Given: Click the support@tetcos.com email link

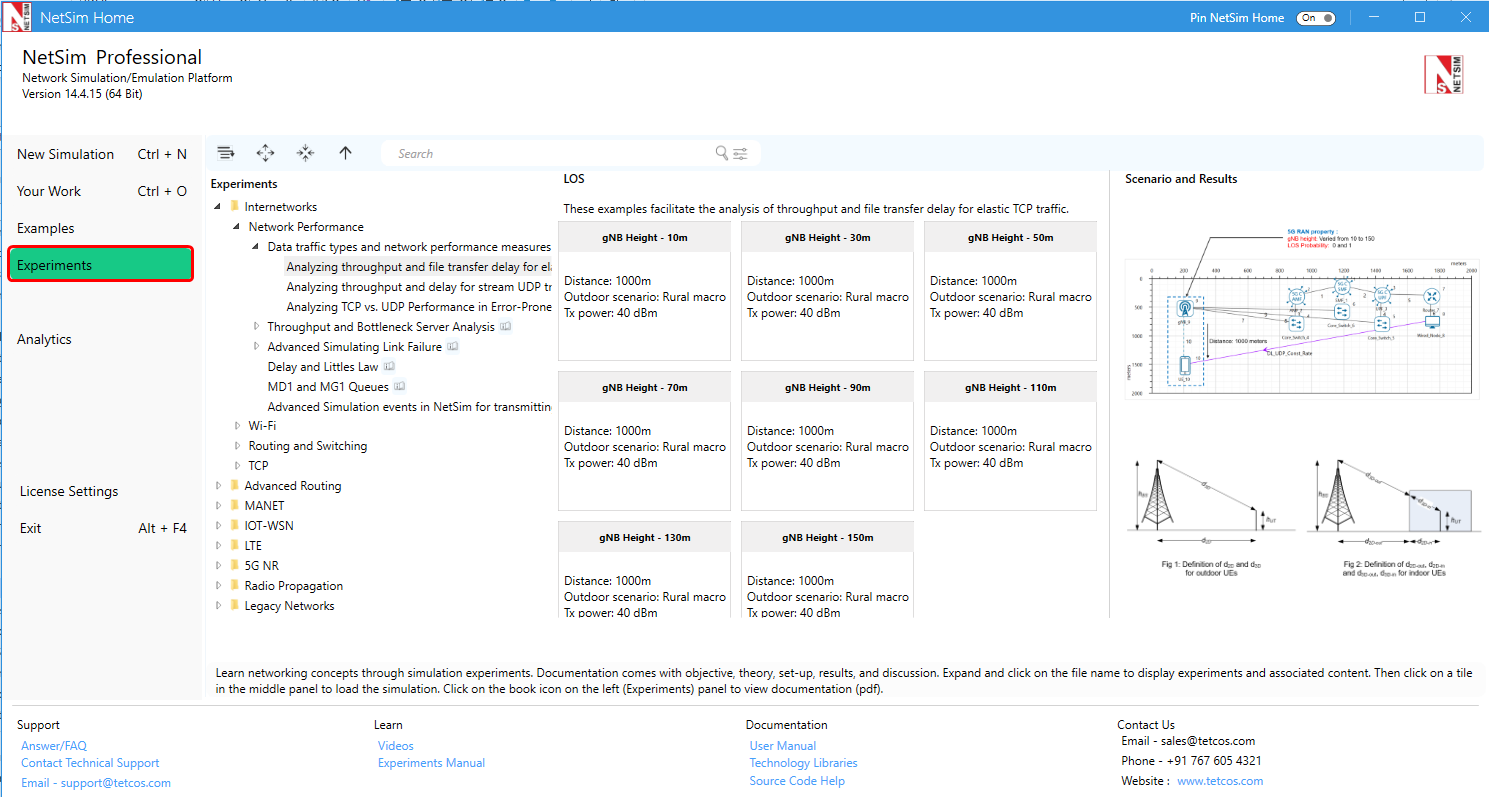Looking at the screenshot, I should tap(96, 783).
